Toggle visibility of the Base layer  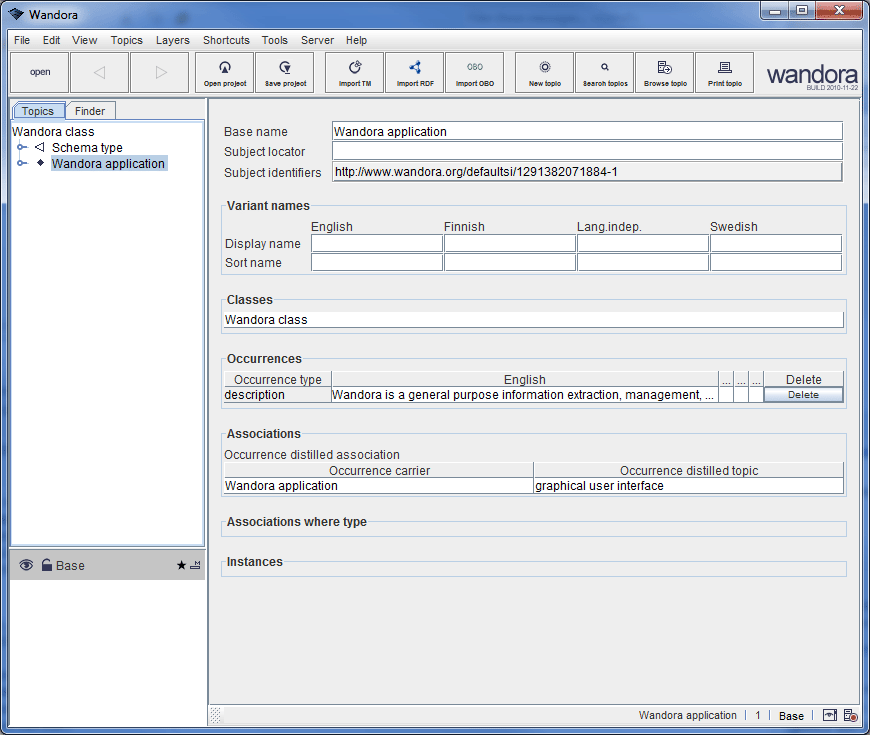click(x=25, y=565)
